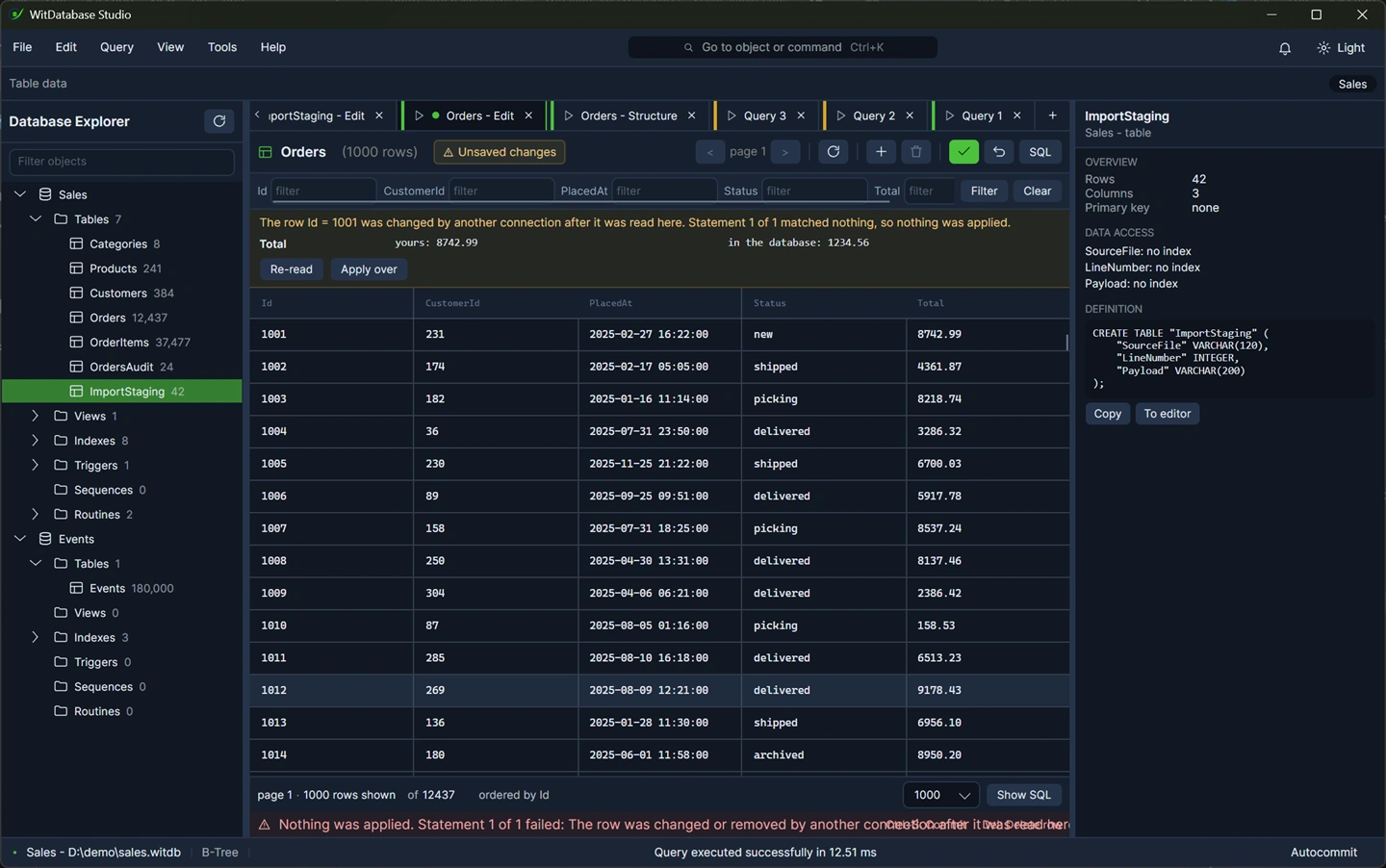Expand Sales Triggers folder
Screen dimensions: 1386x868
point(36,465)
